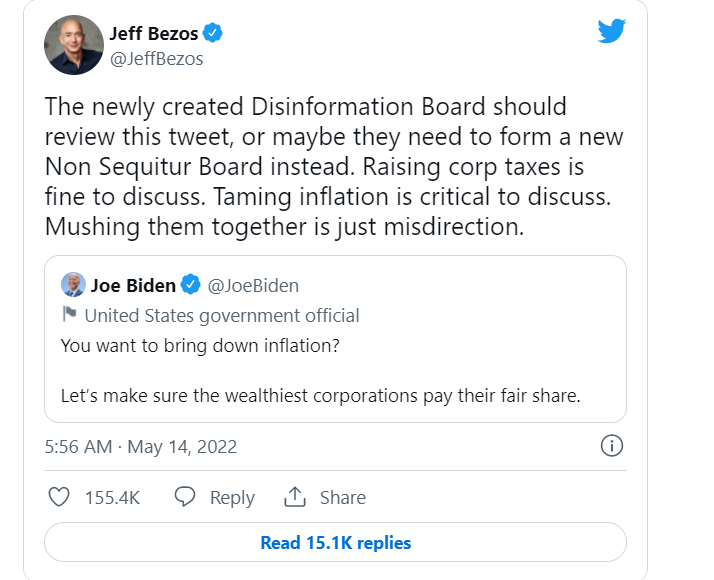Click the Twitter bird logo
The image size is (714, 580).
click(611, 31)
